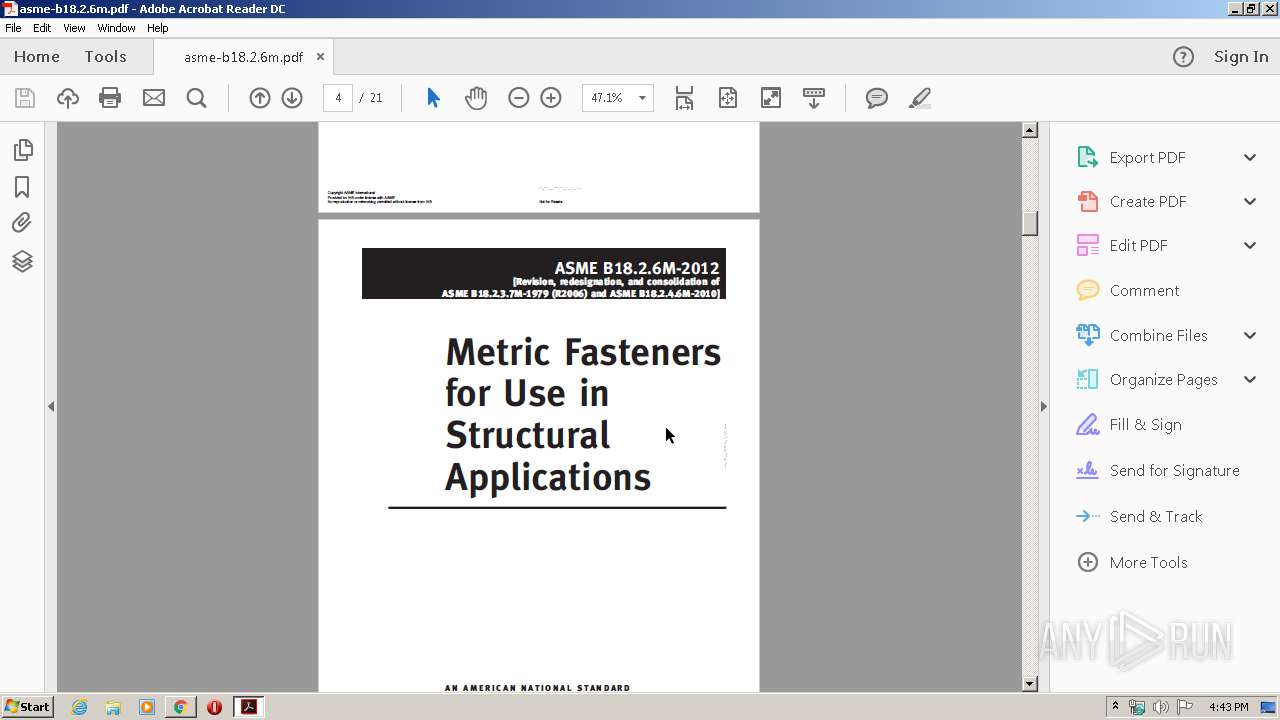Zoom in with the plus button

point(551,98)
